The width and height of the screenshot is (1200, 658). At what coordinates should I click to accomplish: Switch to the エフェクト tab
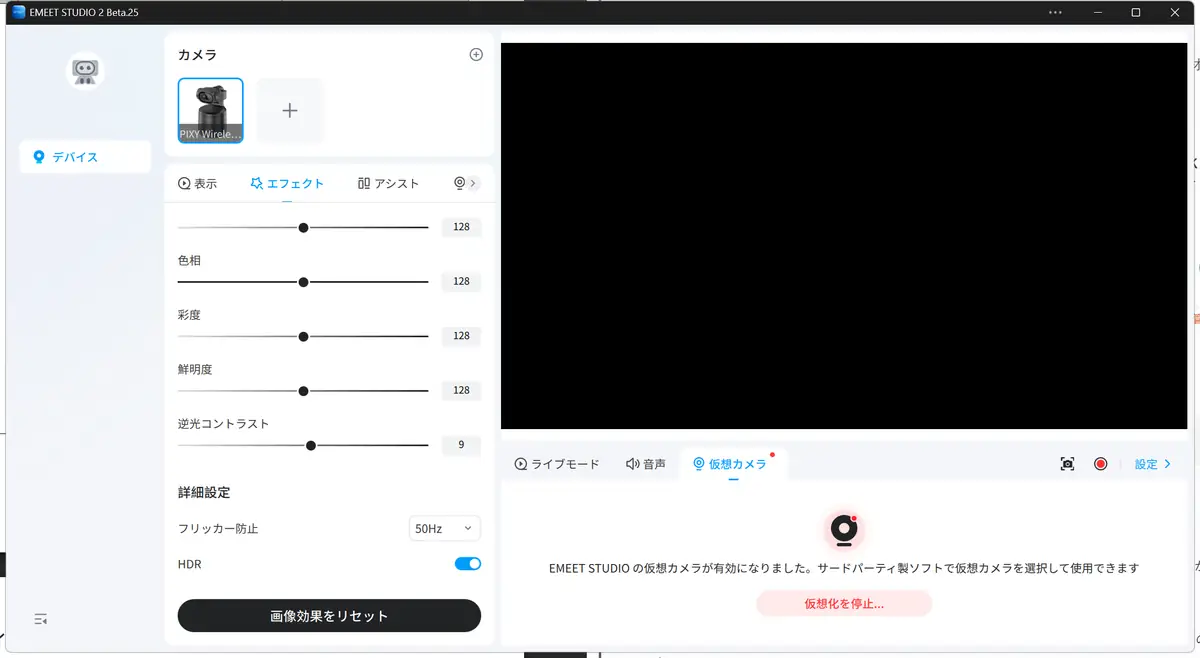click(x=287, y=184)
